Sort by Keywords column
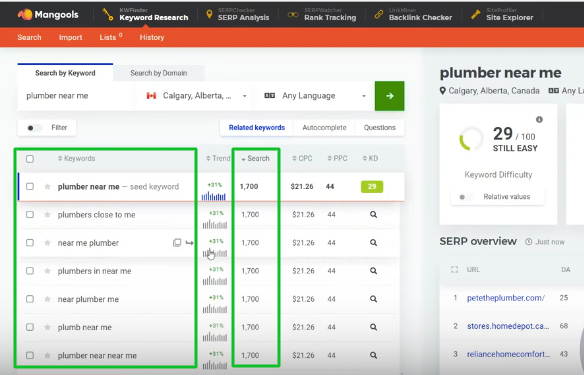Viewport: 584px width, 375px height. [x=76, y=158]
